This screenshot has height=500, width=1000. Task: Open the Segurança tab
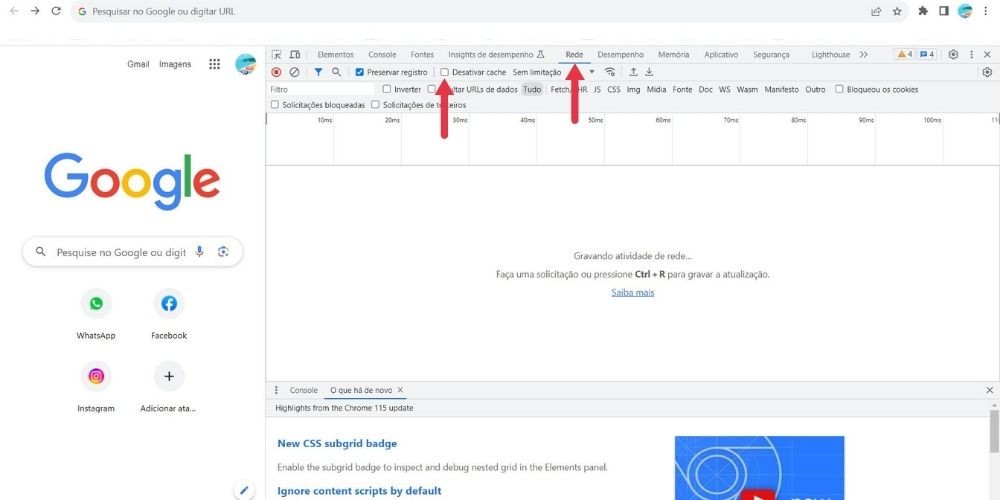click(x=771, y=55)
